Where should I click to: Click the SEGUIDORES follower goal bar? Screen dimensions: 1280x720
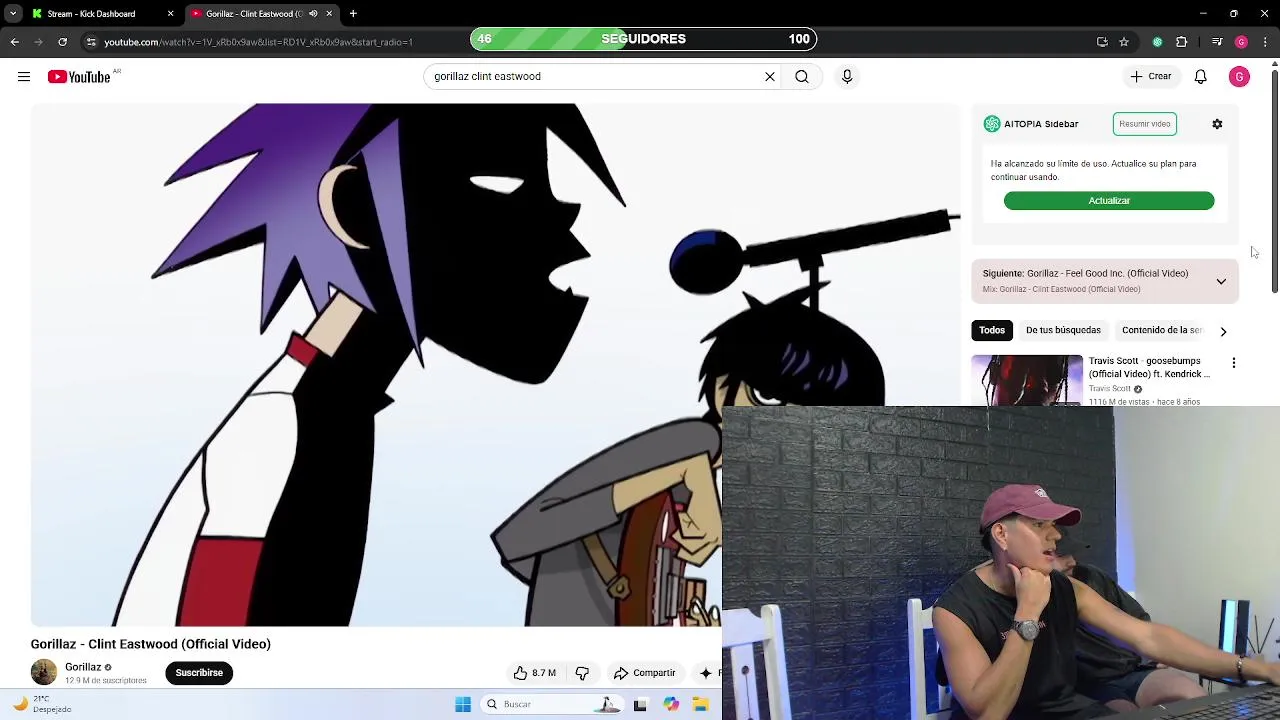(643, 39)
